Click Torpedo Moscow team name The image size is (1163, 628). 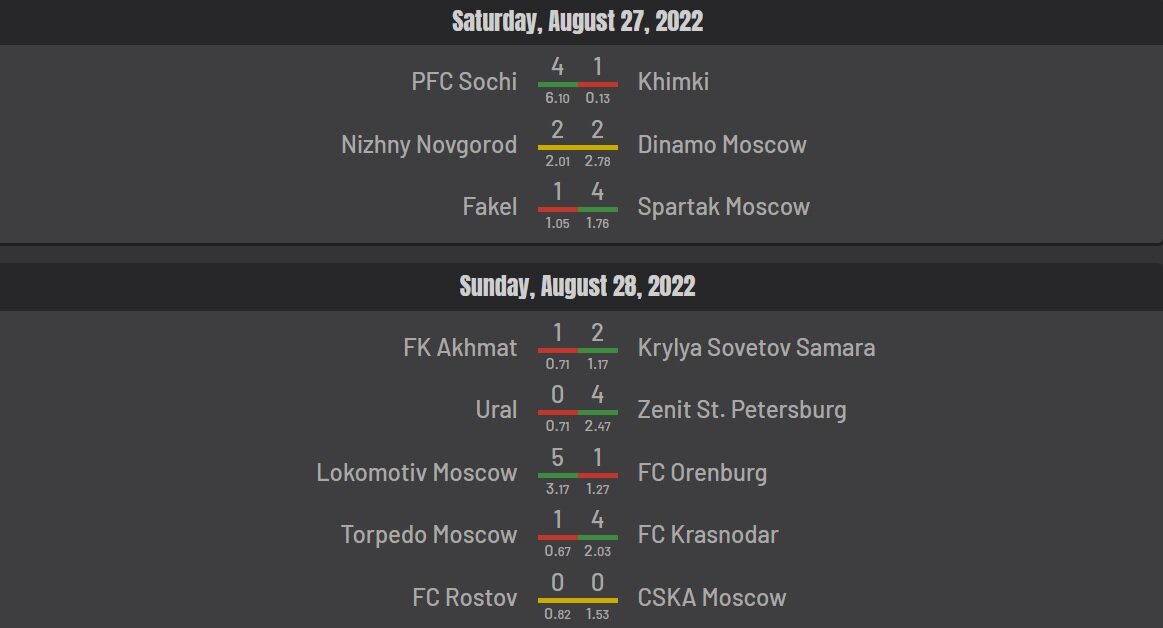(x=429, y=535)
